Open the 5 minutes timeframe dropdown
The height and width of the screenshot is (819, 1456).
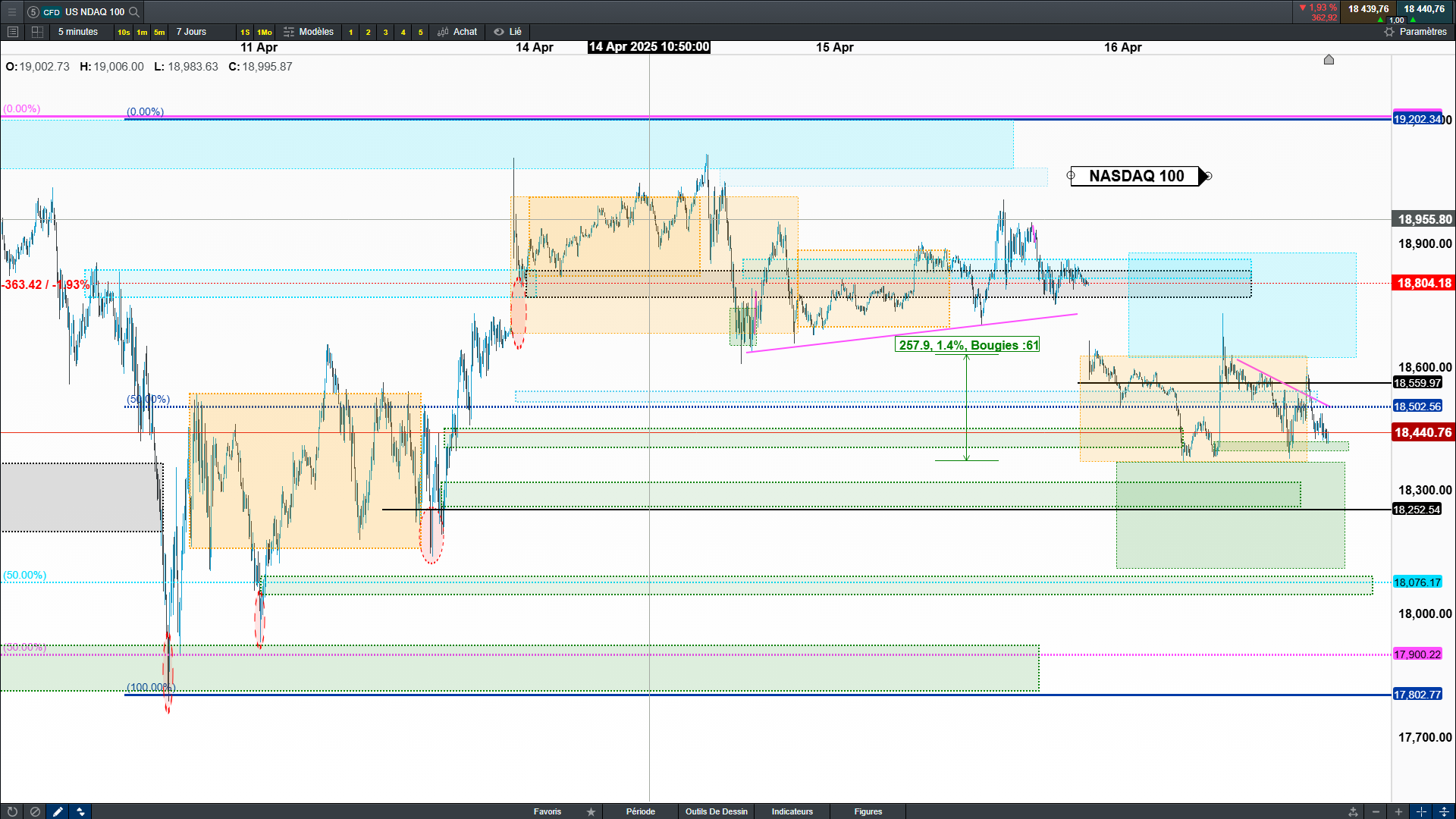coord(78,32)
